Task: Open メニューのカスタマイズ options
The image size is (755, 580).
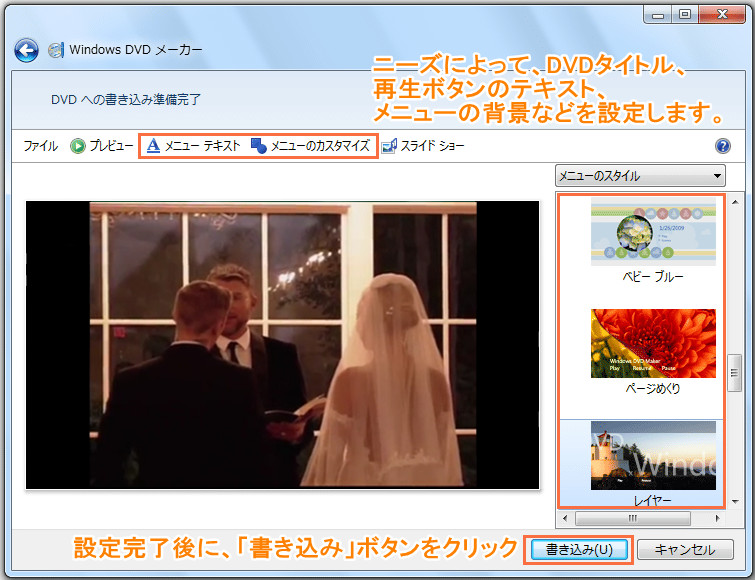Action: point(311,146)
